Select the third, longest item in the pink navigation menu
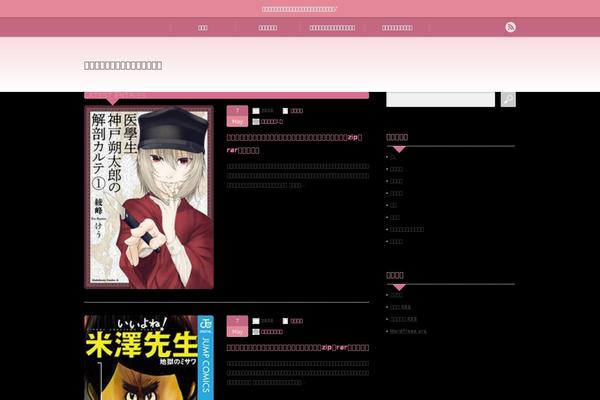The width and height of the screenshot is (600, 400). tap(332, 28)
